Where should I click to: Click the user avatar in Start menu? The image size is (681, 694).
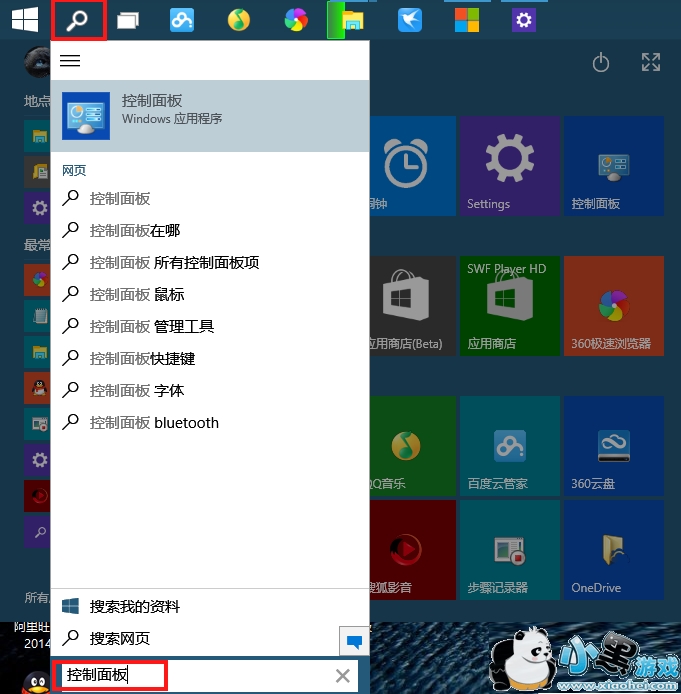point(38,62)
